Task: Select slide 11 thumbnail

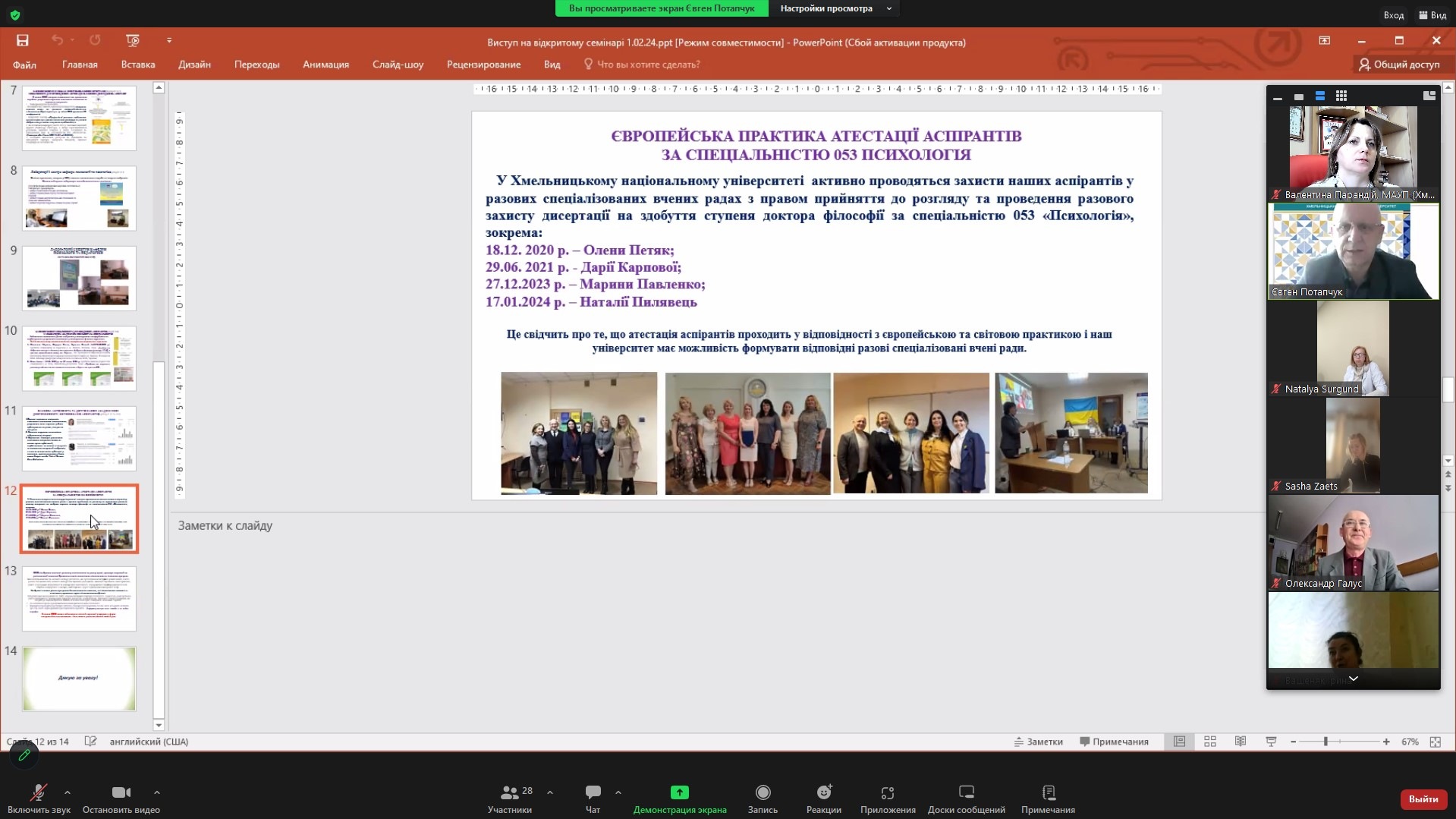Action: (x=79, y=439)
